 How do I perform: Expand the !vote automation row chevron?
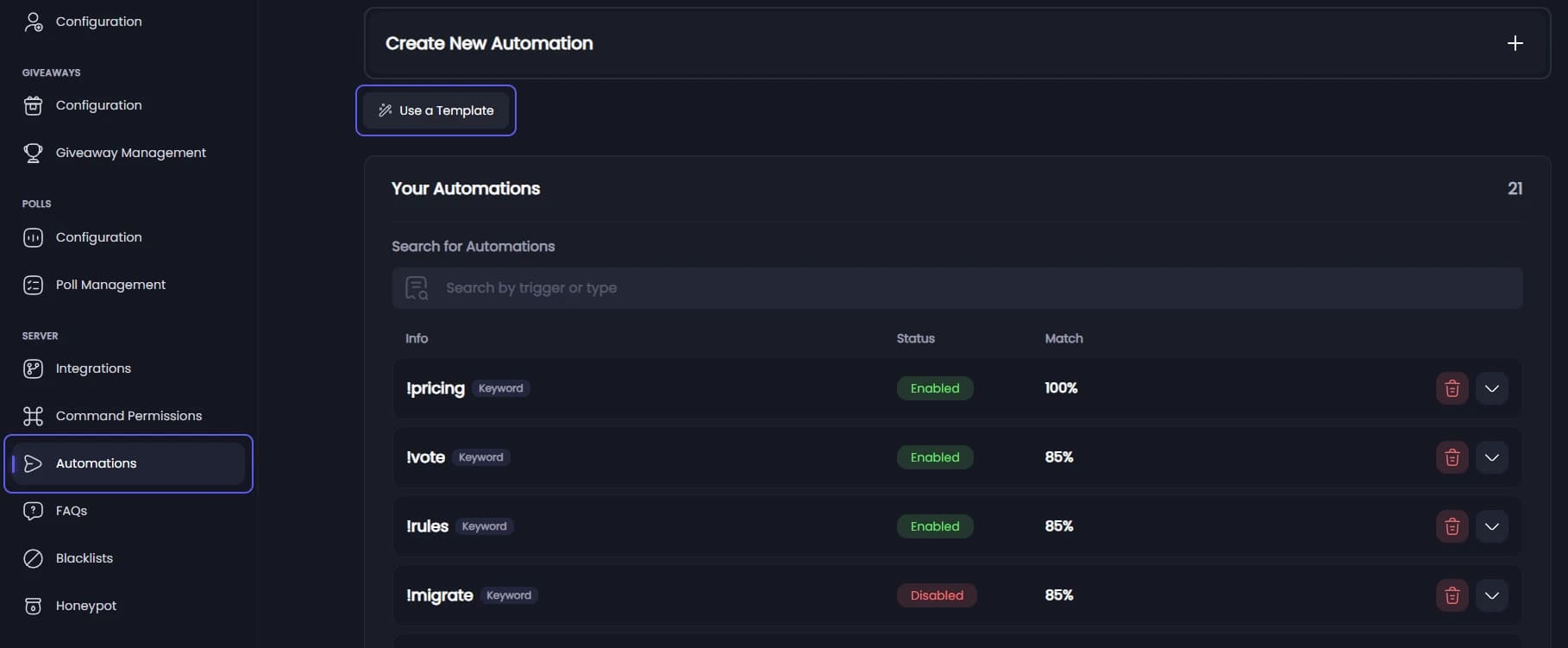coord(1491,457)
